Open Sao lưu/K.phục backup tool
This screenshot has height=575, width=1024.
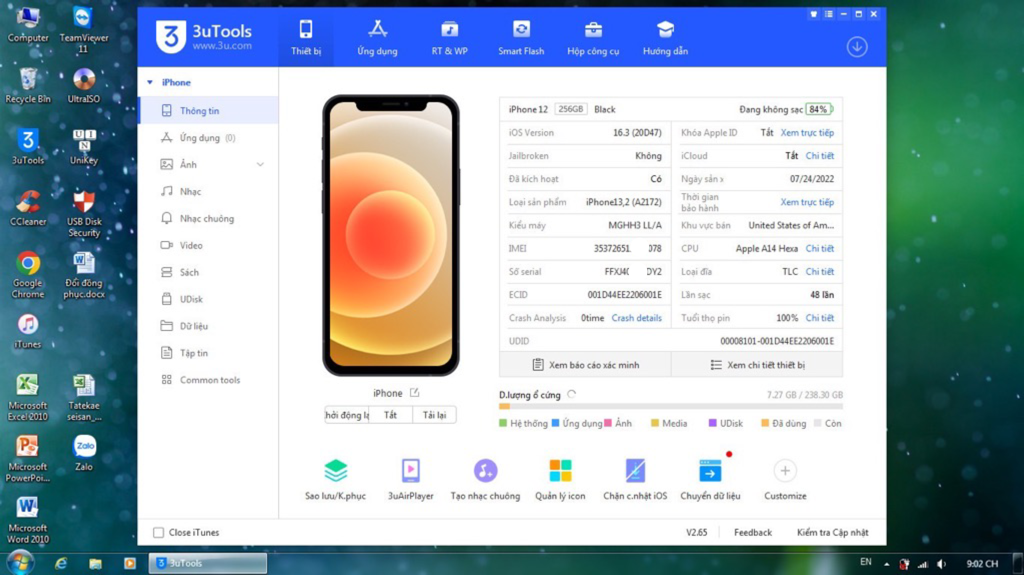[x=335, y=479]
